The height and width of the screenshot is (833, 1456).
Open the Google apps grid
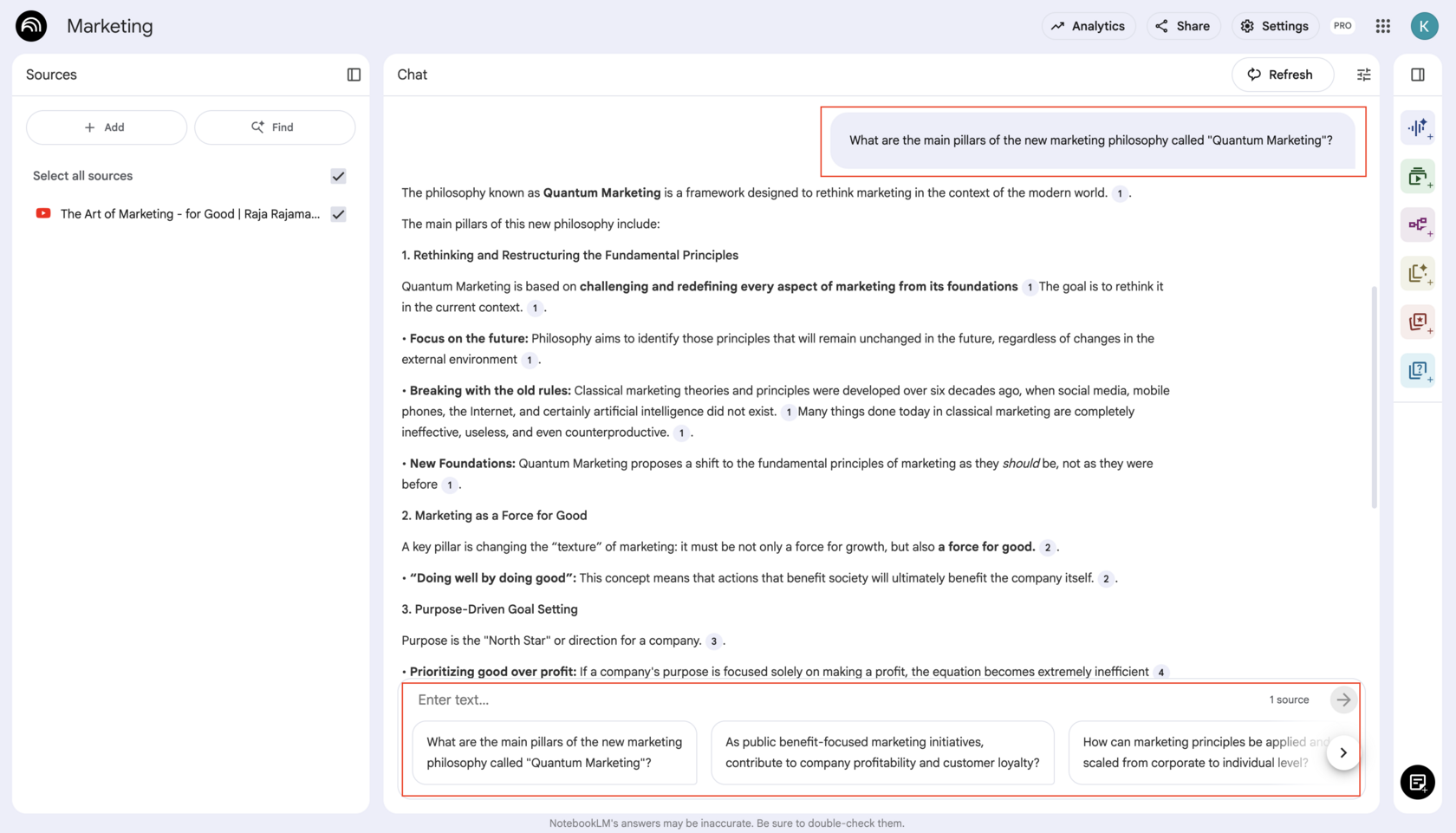click(x=1383, y=26)
